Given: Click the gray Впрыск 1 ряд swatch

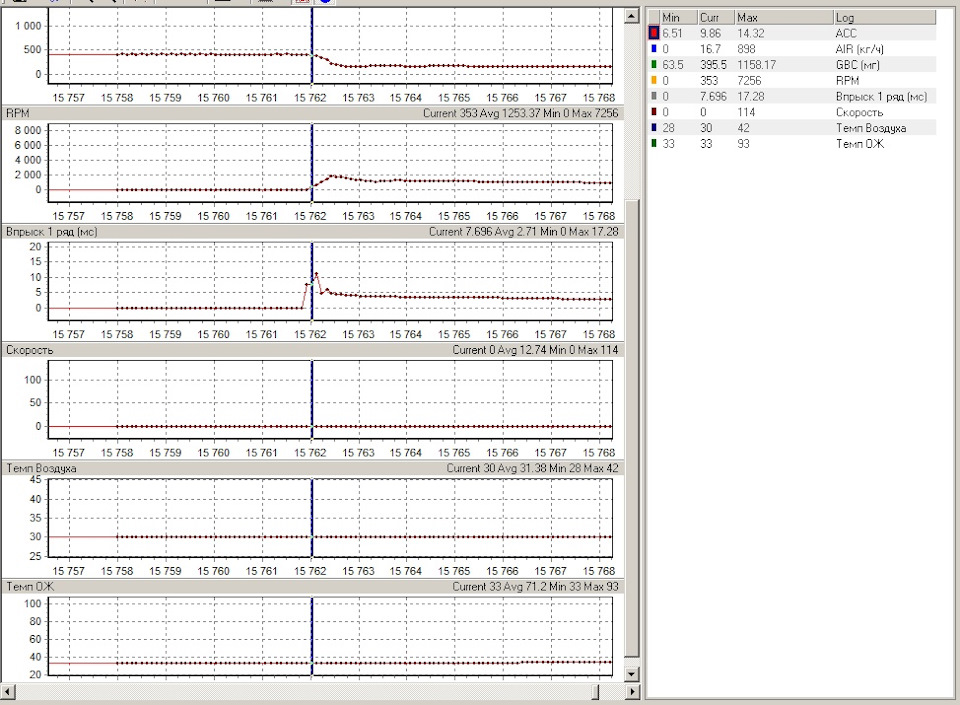Looking at the screenshot, I should 653,97.
